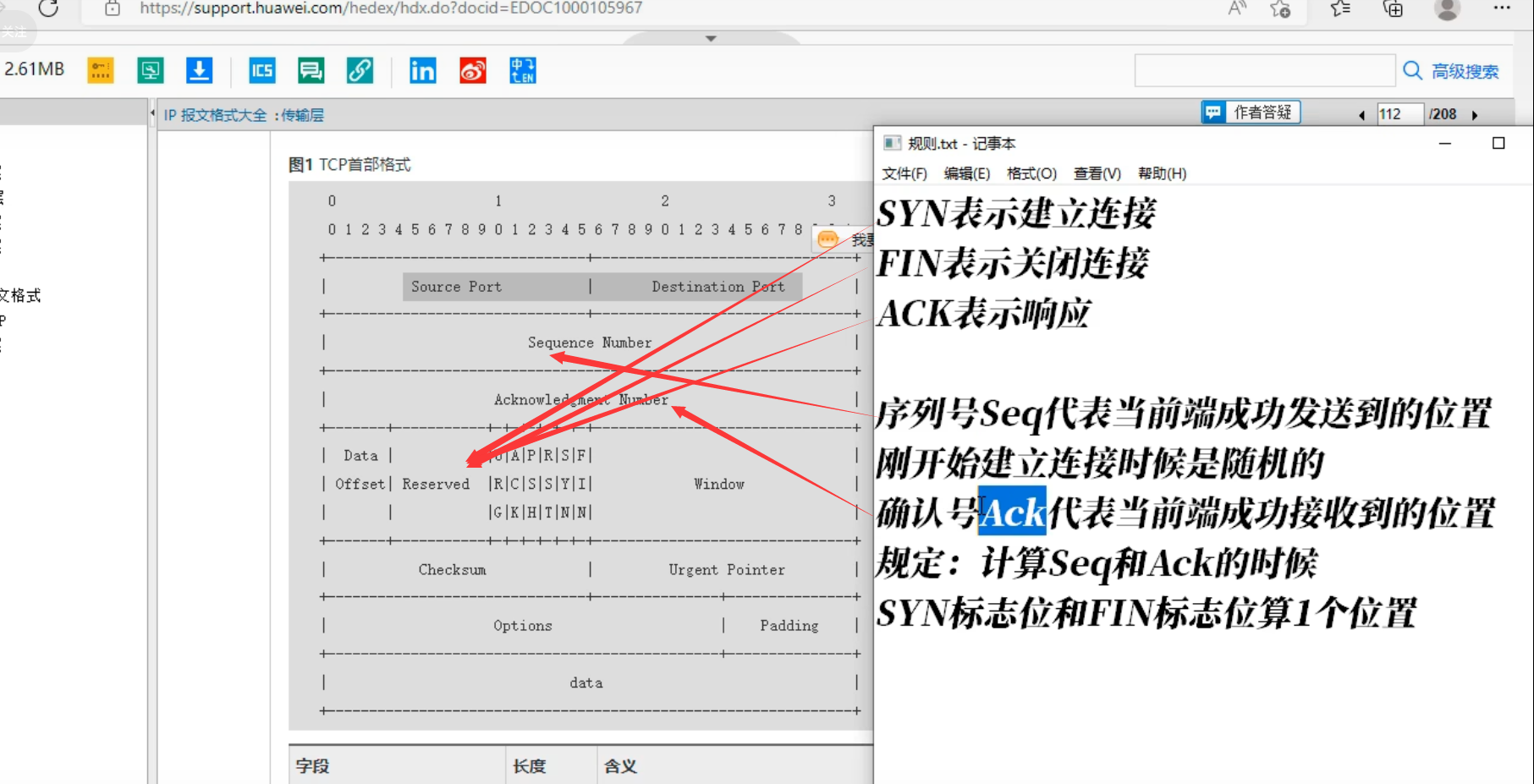Viewport: 1534px width, 784px height.
Task: Click Urgent Pointer in the TCP diagram
Action: click(x=726, y=570)
